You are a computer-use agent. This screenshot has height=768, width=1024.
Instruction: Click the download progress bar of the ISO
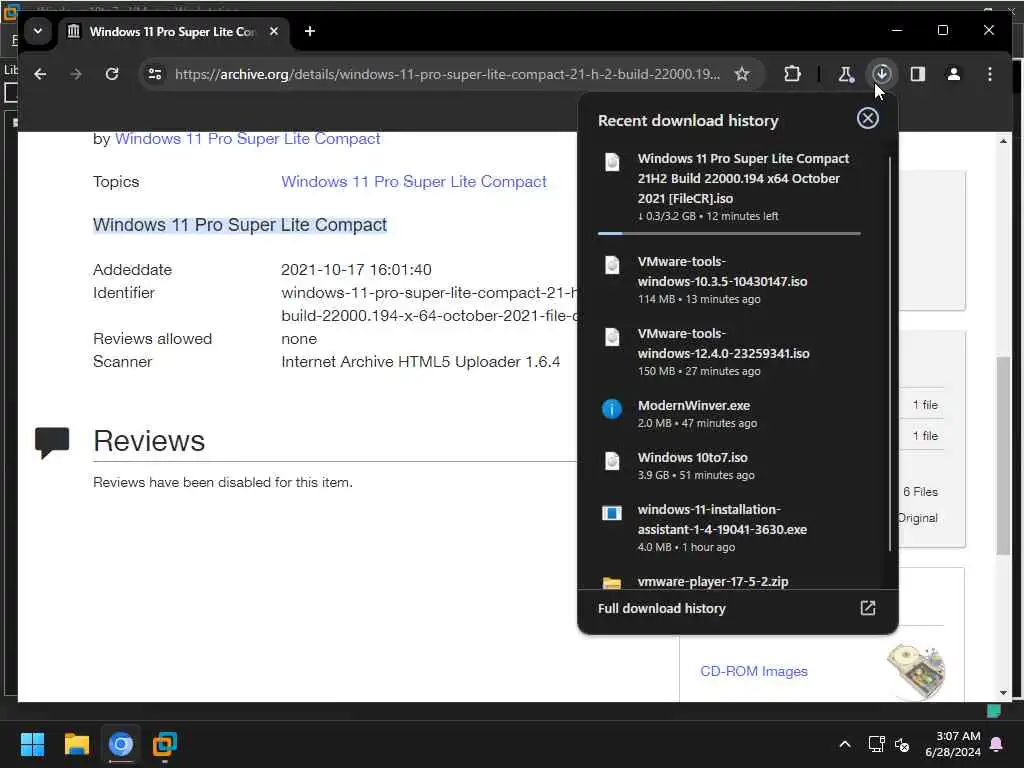[x=729, y=233]
